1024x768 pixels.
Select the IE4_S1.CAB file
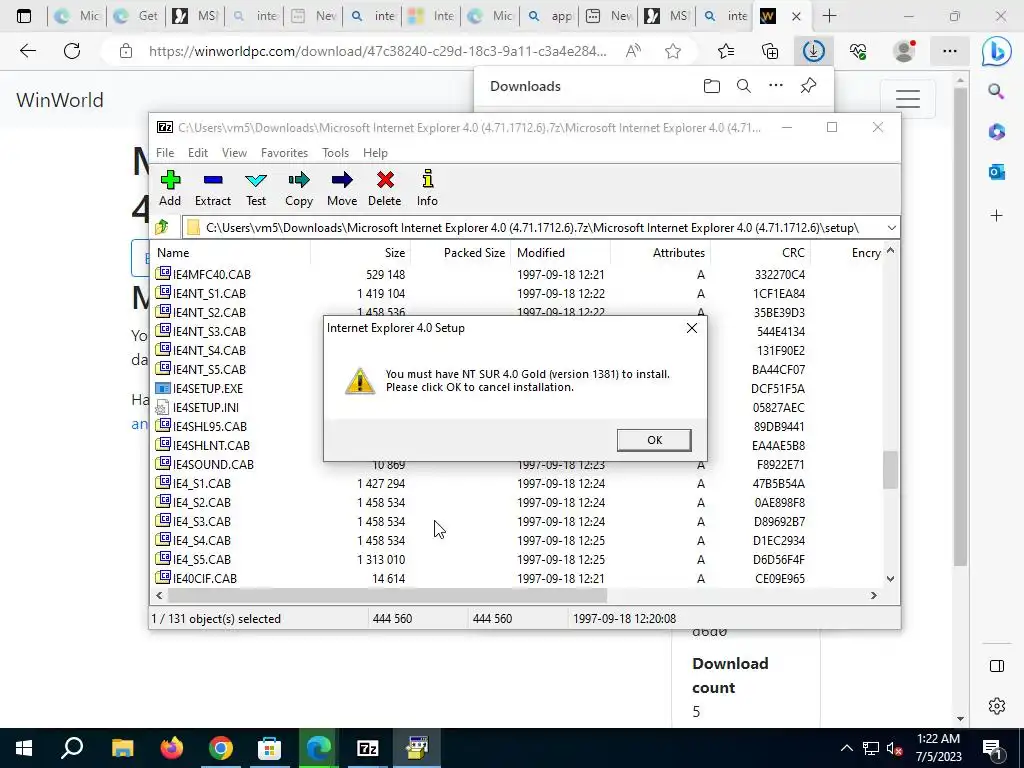click(x=202, y=484)
